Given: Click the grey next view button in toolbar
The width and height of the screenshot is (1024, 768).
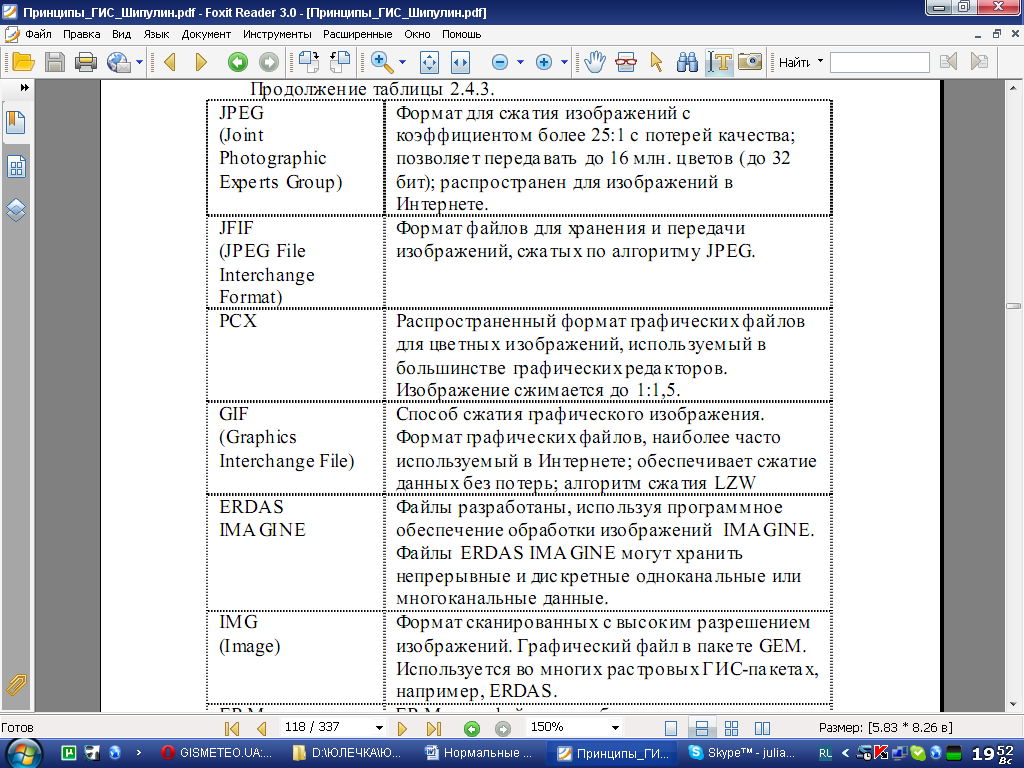Looking at the screenshot, I should [268, 62].
